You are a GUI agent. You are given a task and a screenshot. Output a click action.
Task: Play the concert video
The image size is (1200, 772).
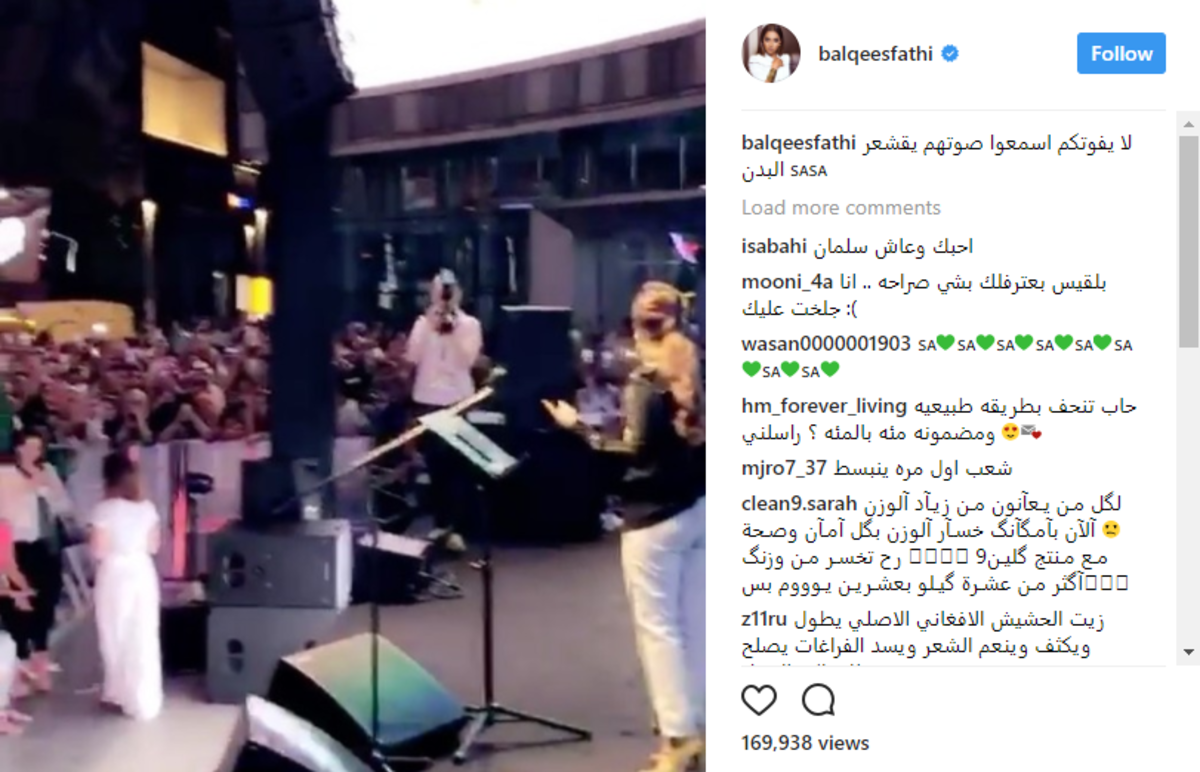click(x=352, y=386)
